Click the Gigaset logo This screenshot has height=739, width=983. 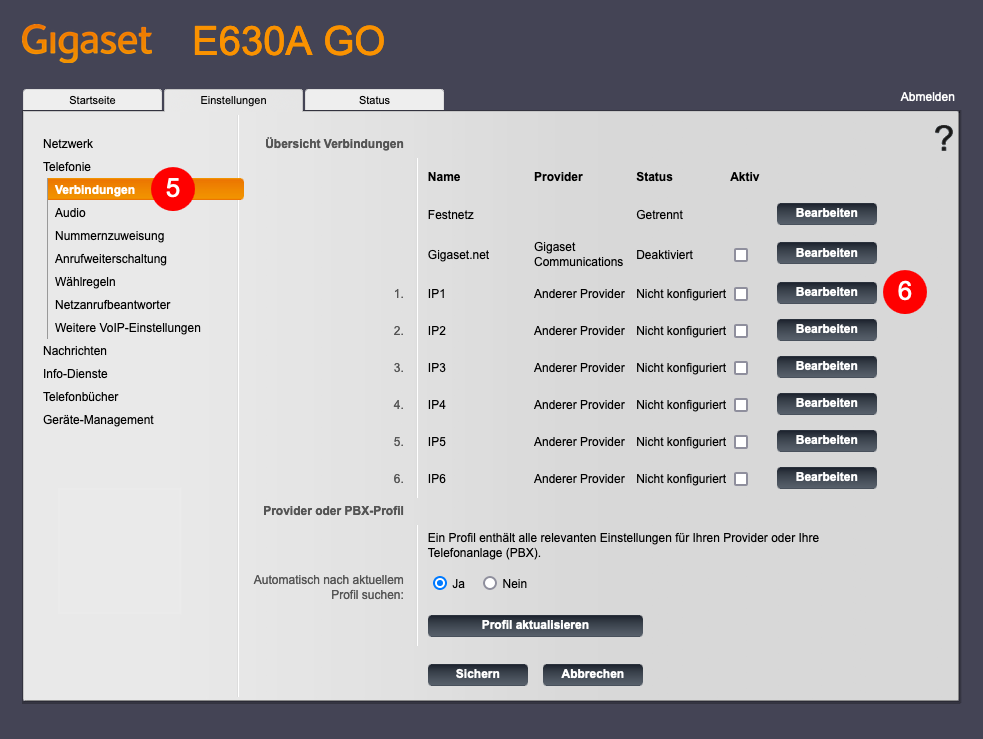click(x=87, y=42)
